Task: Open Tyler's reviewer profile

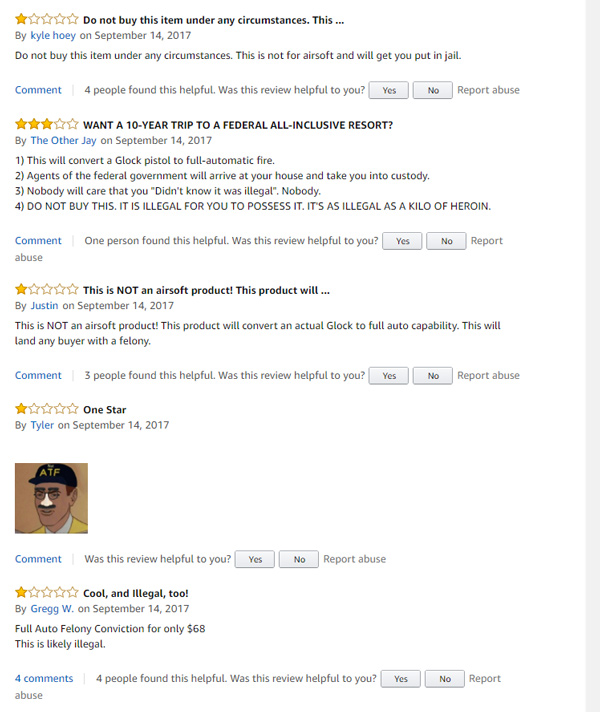Action: pyautogui.click(x=42, y=425)
